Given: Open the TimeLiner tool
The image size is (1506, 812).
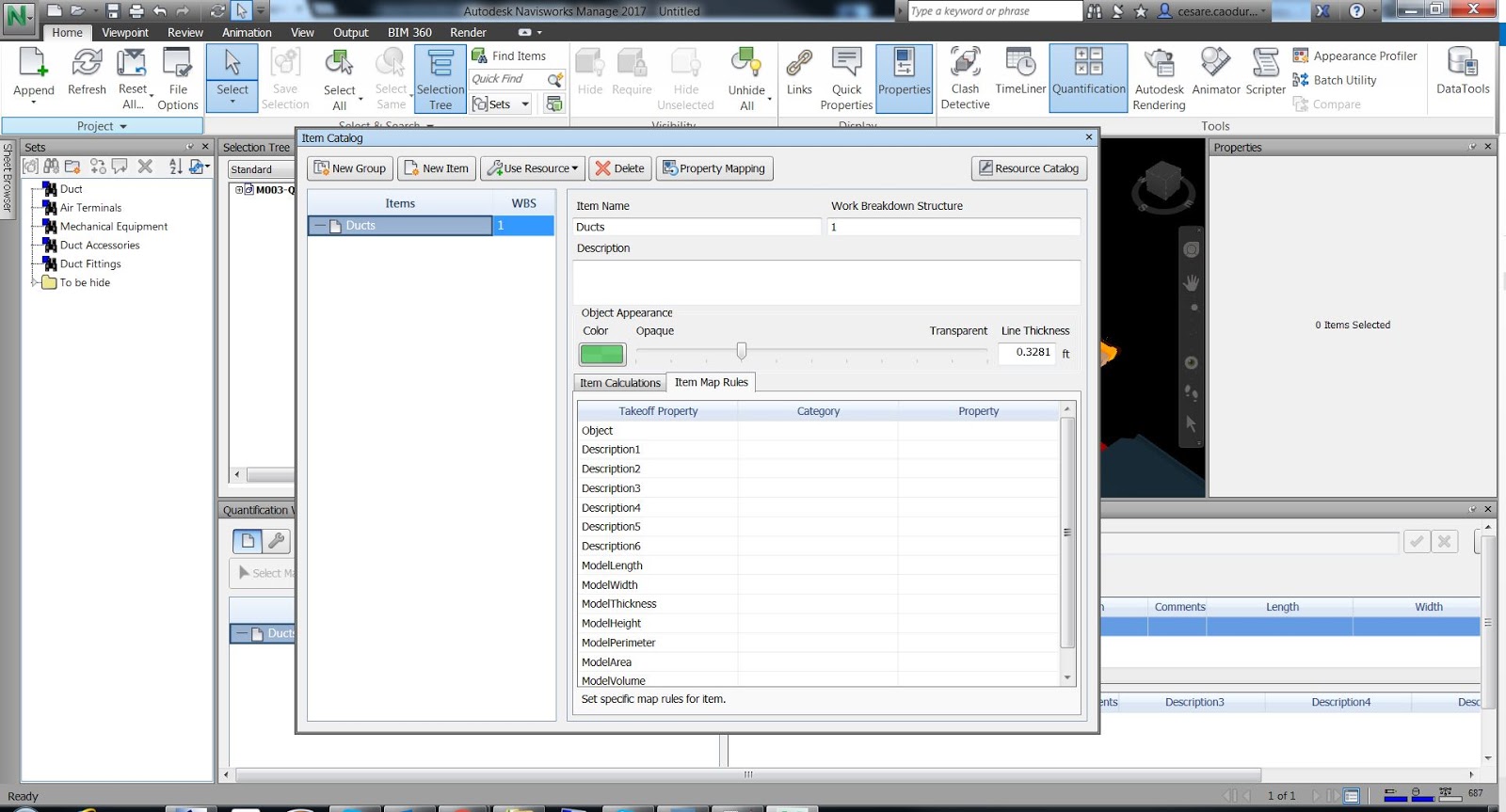Looking at the screenshot, I should click(1020, 72).
